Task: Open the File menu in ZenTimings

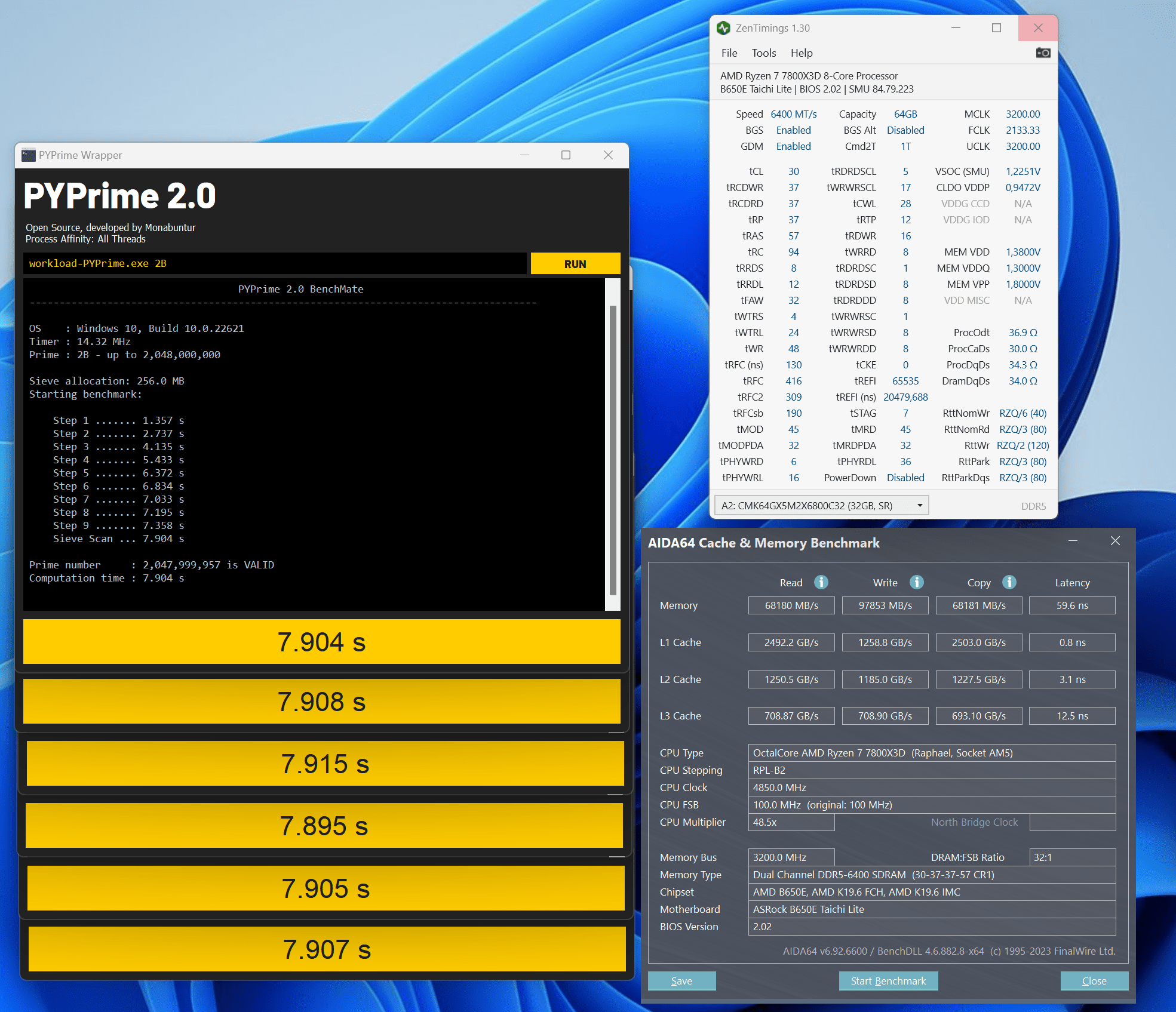Action: (729, 53)
